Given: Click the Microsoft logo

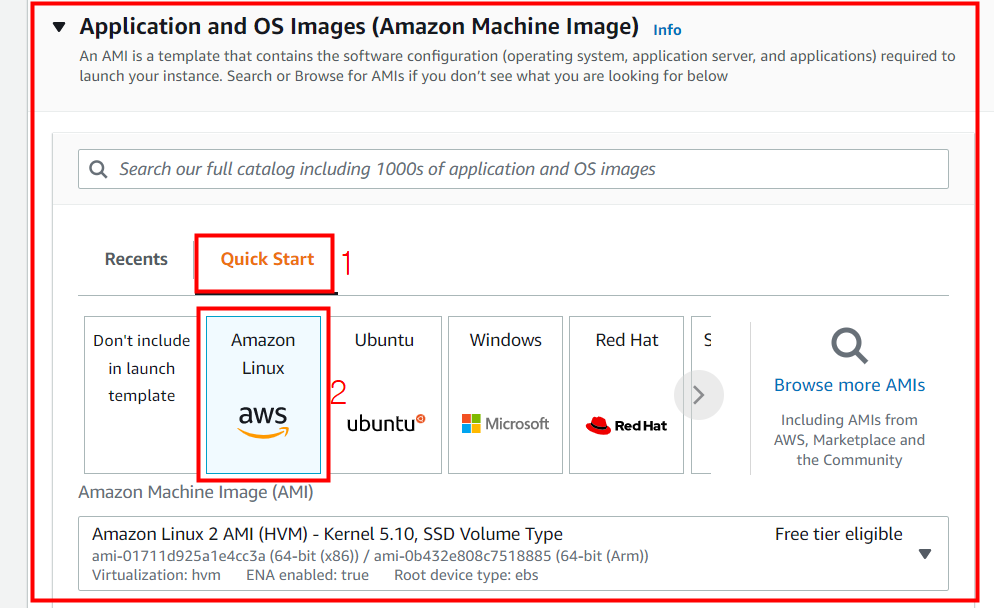Looking at the screenshot, I should (x=505, y=424).
